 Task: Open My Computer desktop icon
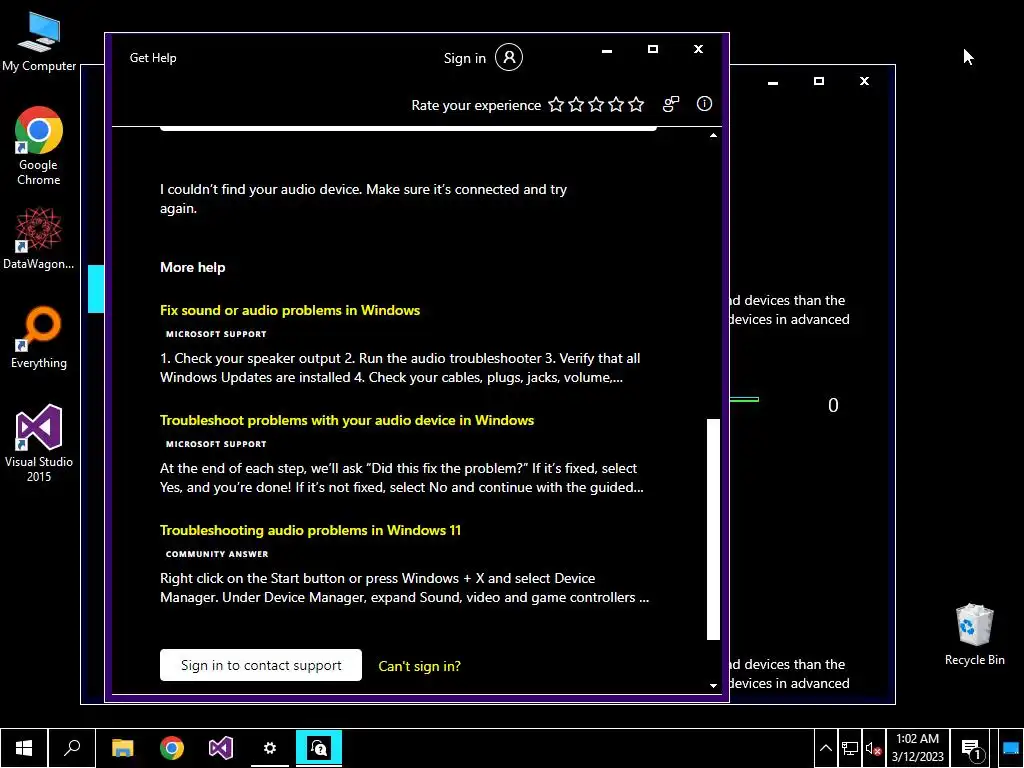tap(39, 42)
